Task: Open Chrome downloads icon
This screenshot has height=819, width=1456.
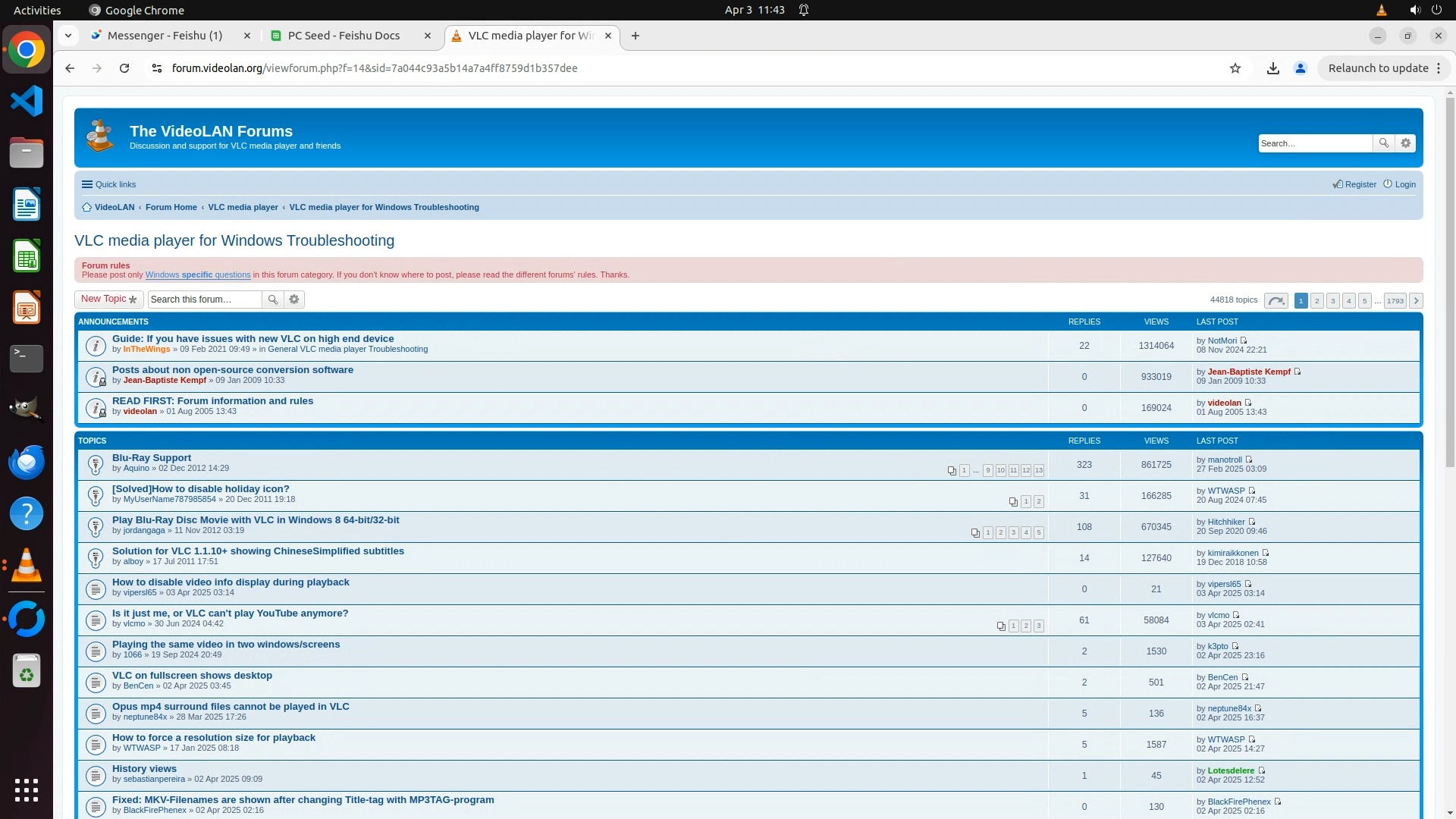Action: [1272, 68]
